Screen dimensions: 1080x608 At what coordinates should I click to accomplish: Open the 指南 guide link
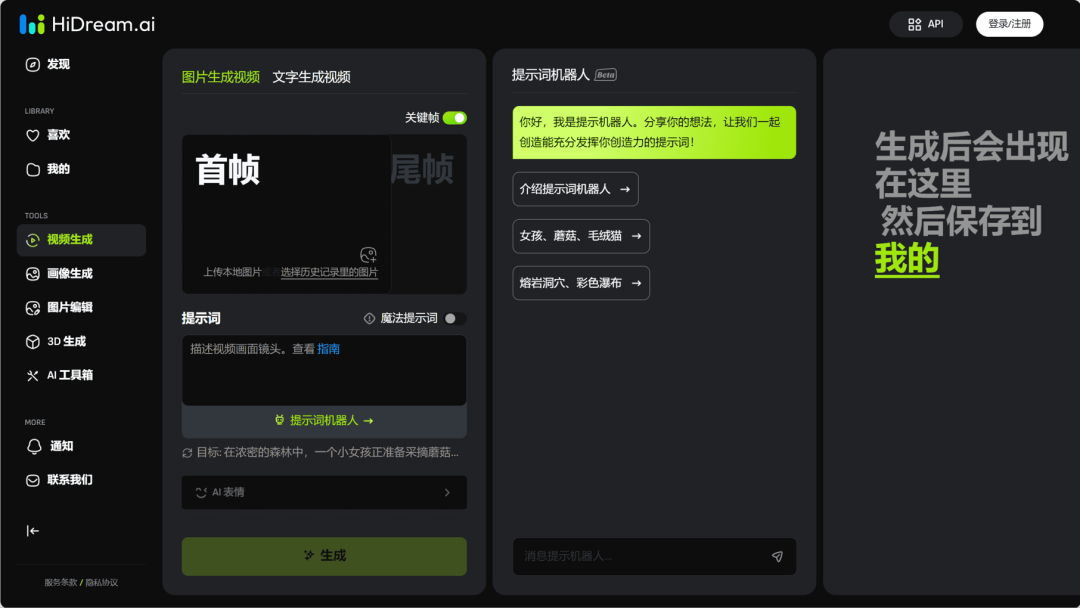click(x=329, y=349)
